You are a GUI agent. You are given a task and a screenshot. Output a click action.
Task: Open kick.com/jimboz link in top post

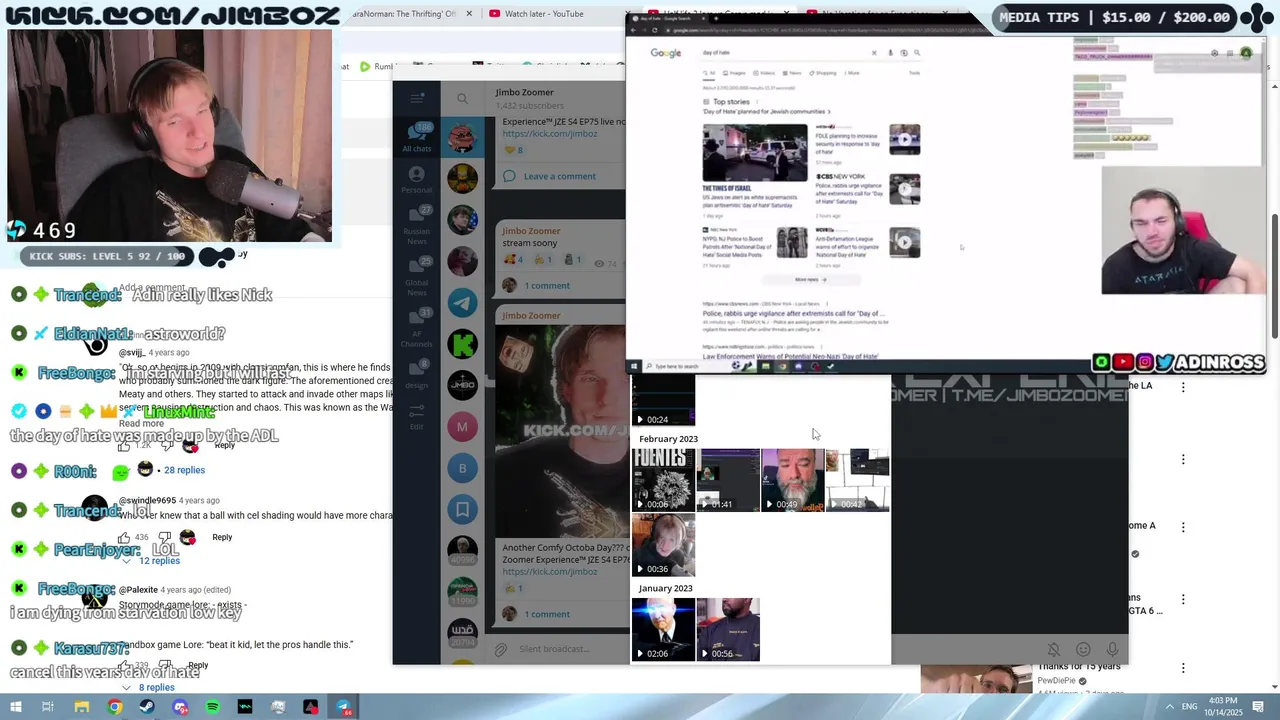[x=550, y=133]
